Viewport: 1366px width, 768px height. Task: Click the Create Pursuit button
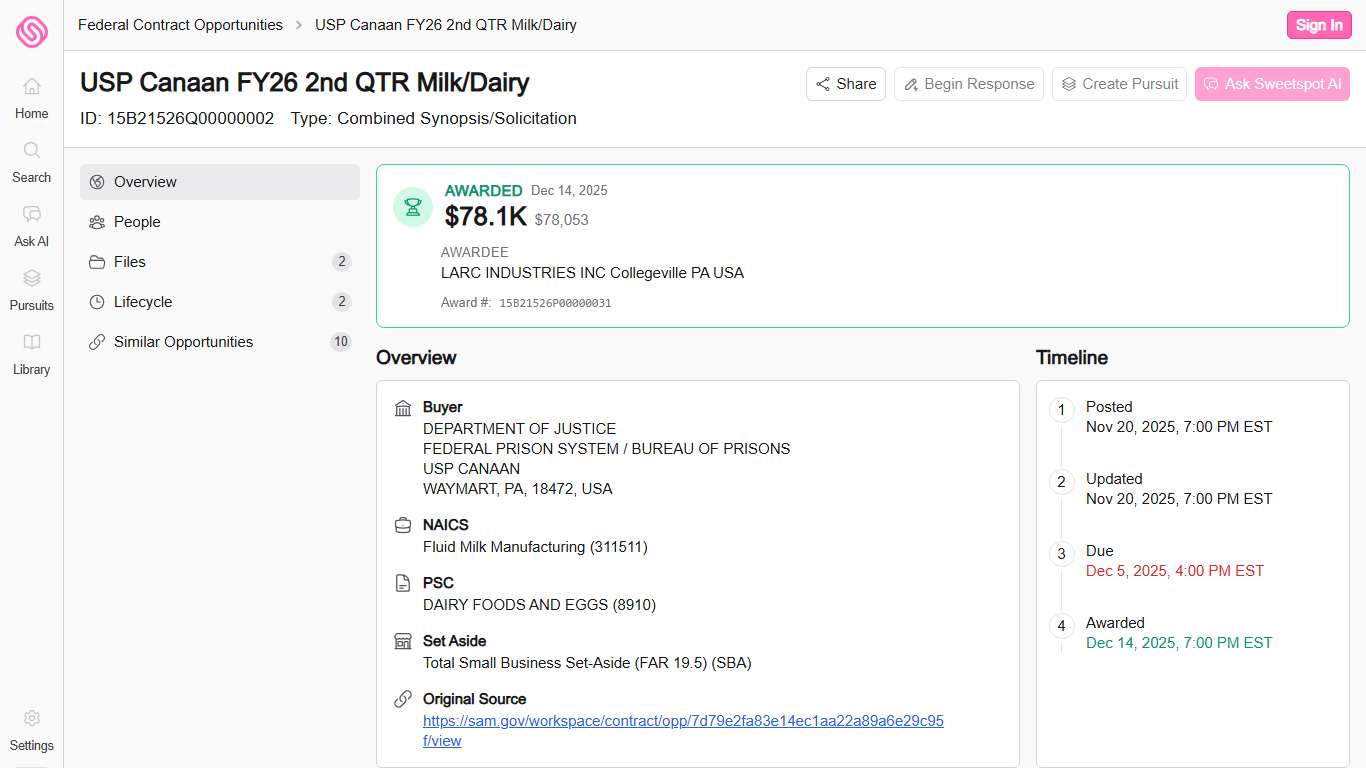pyautogui.click(x=1119, y=84)
